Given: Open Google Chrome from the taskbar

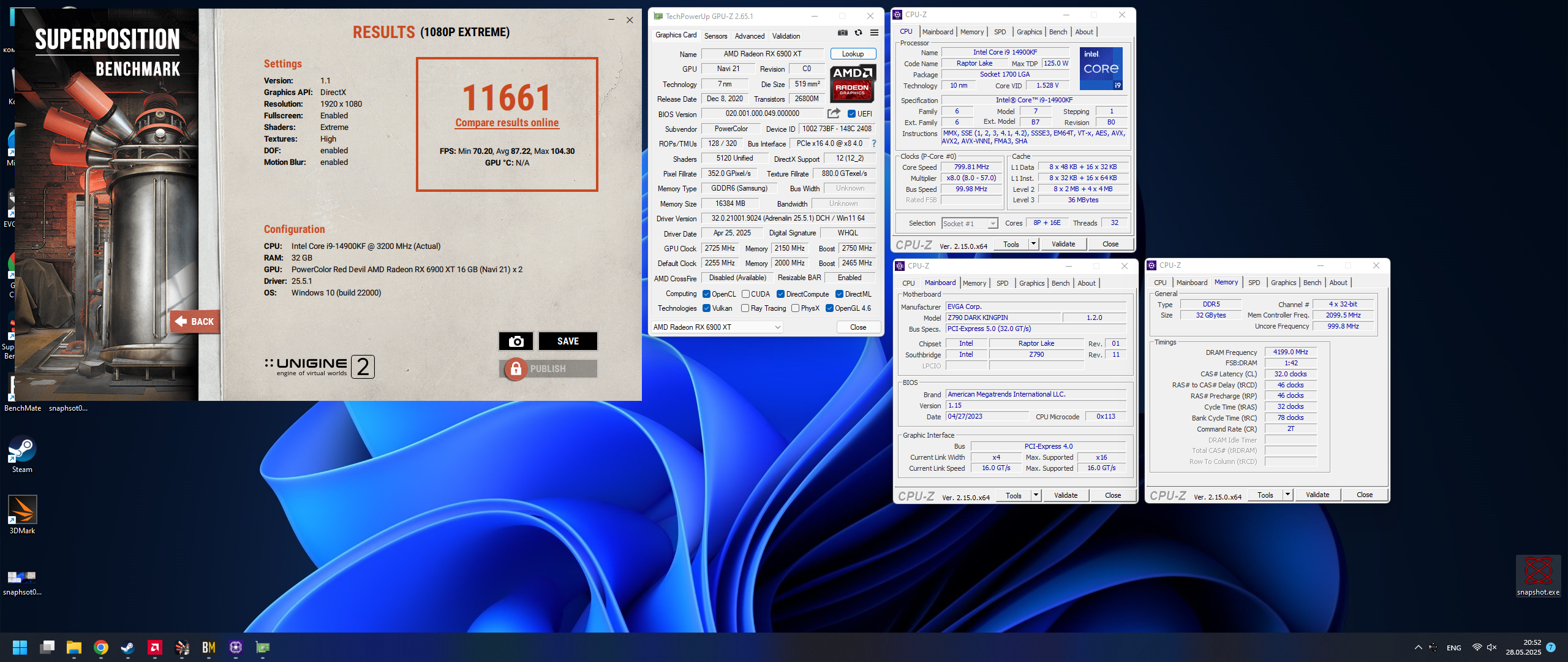Looking at the screenshot, I should pyautogui.click(x=101, y=647).
